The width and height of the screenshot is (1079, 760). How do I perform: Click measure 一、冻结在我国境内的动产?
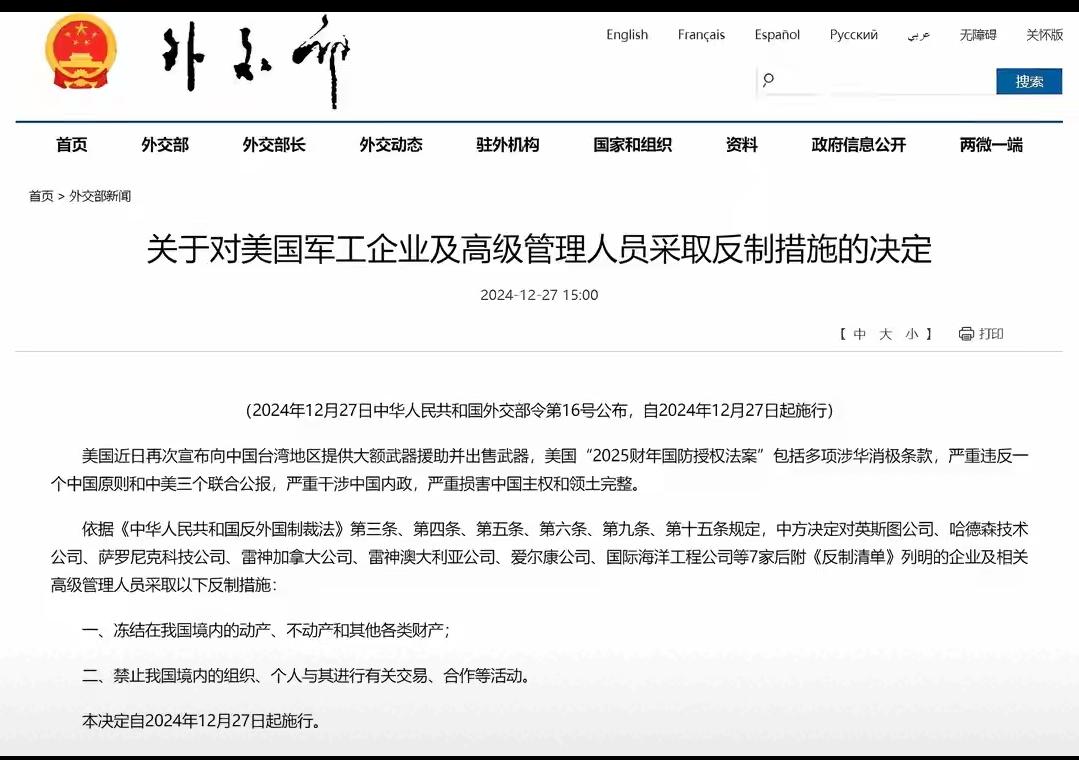click(x=266, y=630)
